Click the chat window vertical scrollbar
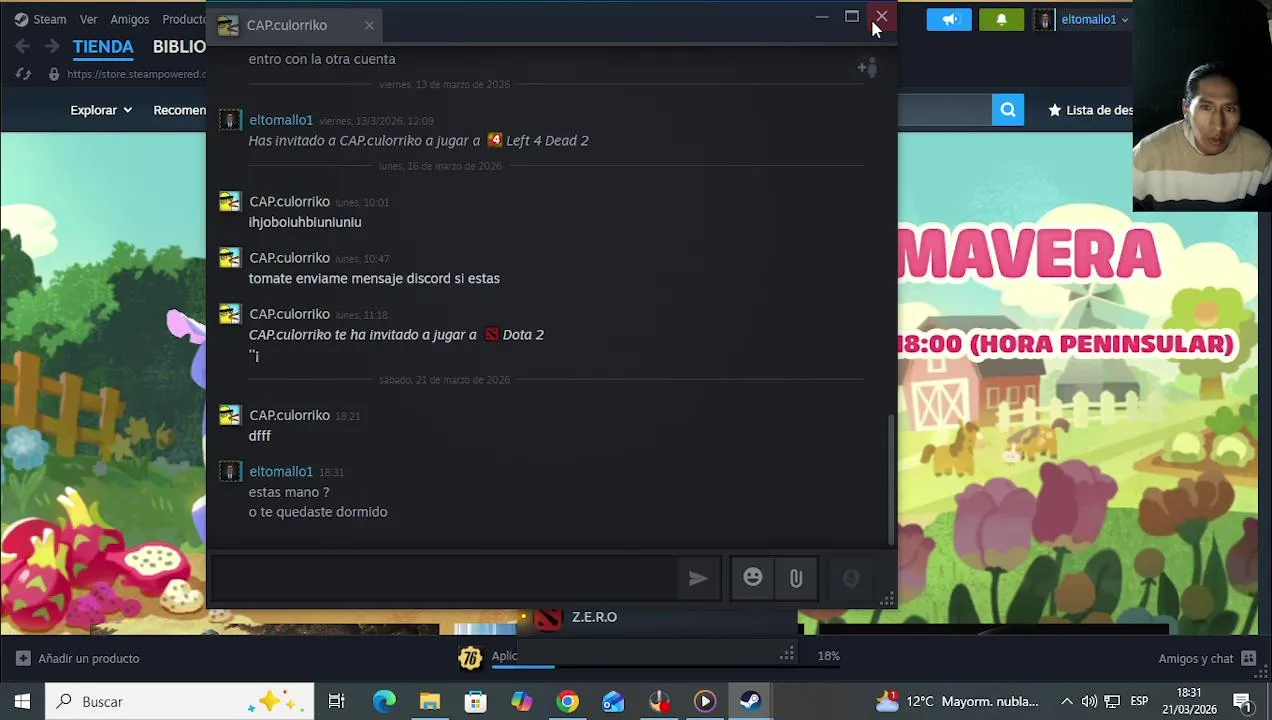This screenshot has width=1272, height=720. coord(890,480)
